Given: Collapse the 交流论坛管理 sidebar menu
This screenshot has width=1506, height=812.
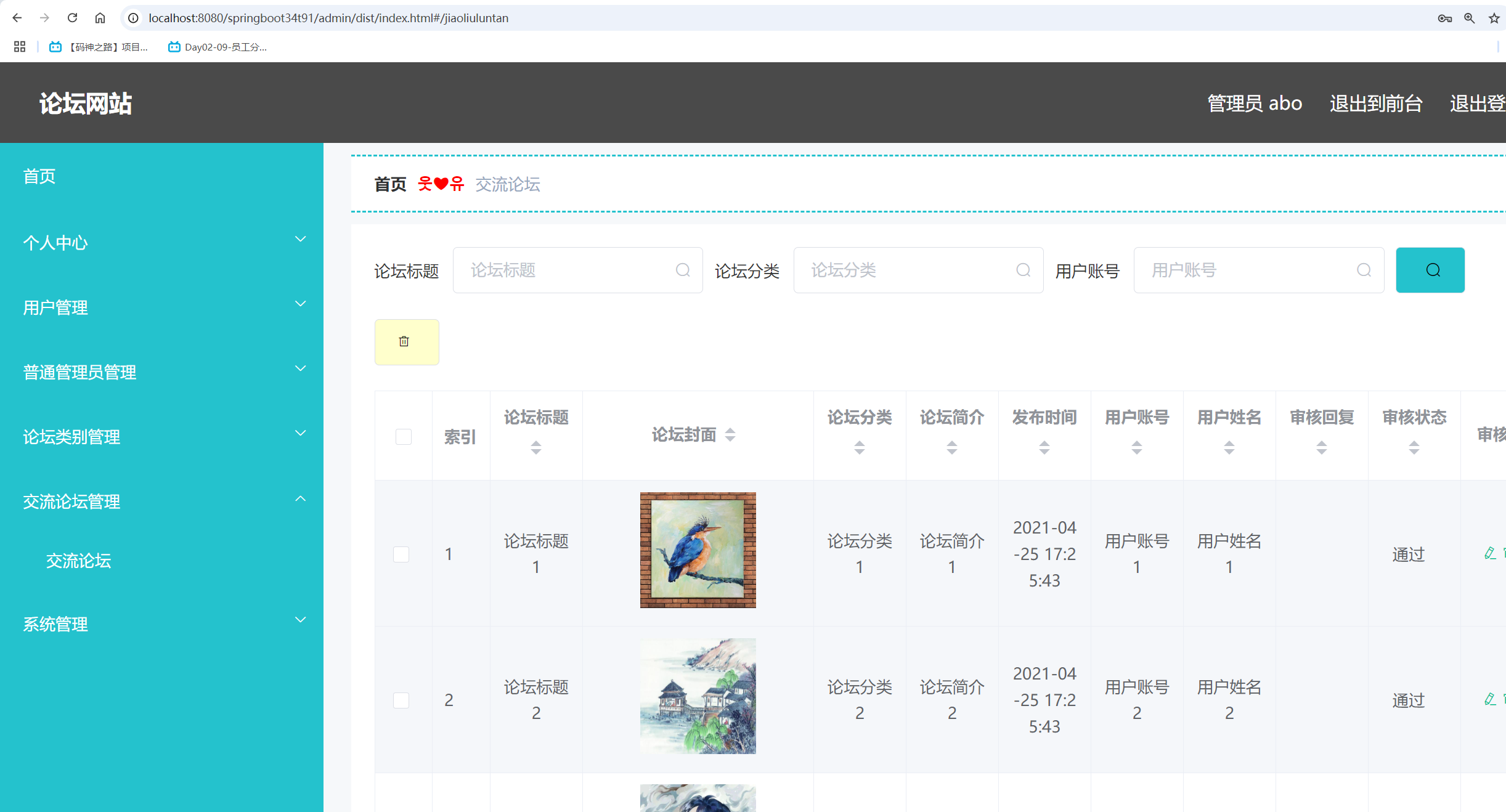Looking at the screenshot, I should [x=161, y=501].
